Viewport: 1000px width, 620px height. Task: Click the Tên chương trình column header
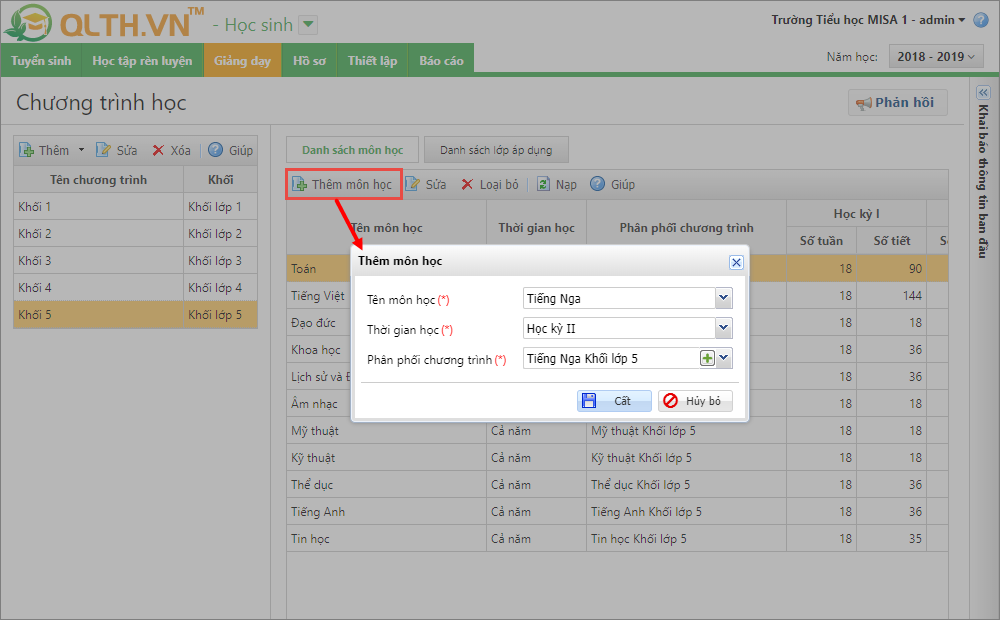point(98,180)
